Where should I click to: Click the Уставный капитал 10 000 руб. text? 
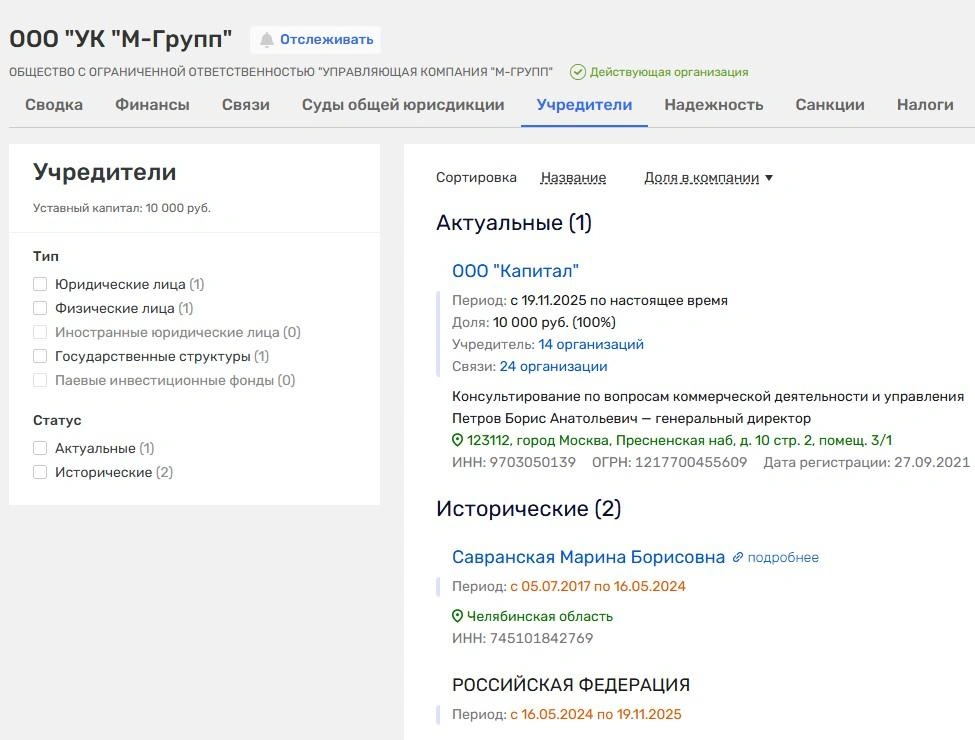click(x=122, y=208)
